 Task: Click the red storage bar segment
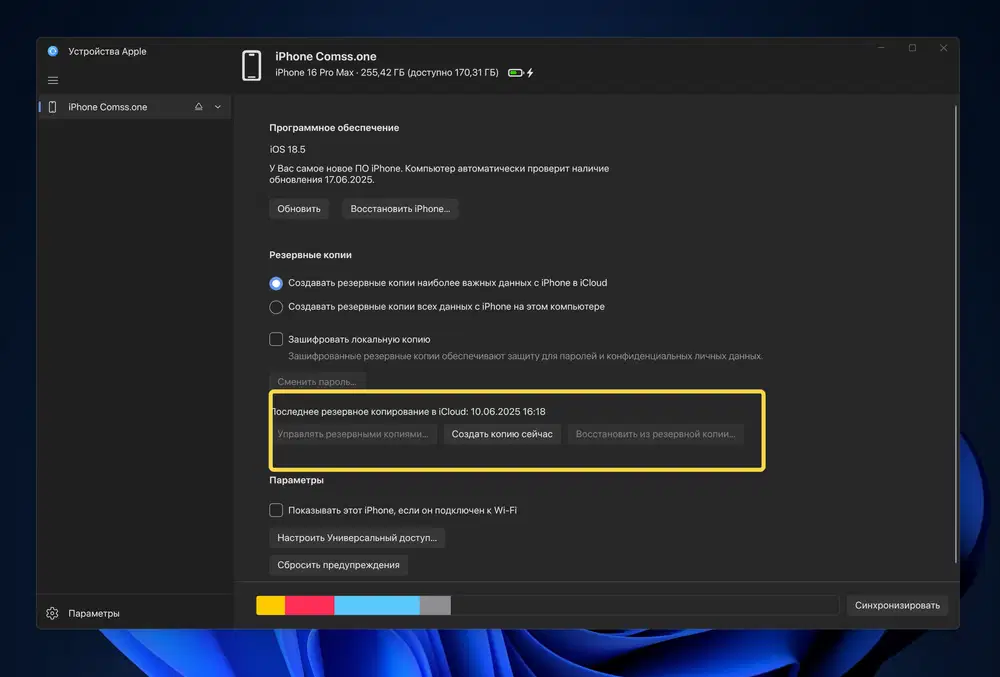pyautogui.click(x=309, y=606)
